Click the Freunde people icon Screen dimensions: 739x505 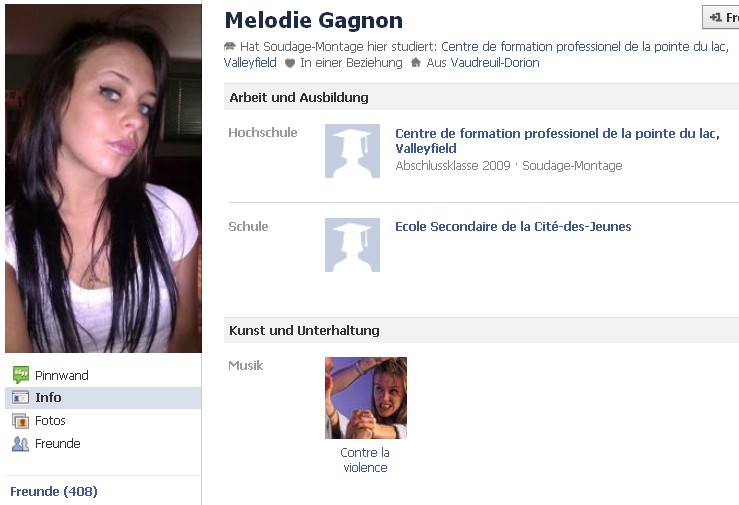21,444
